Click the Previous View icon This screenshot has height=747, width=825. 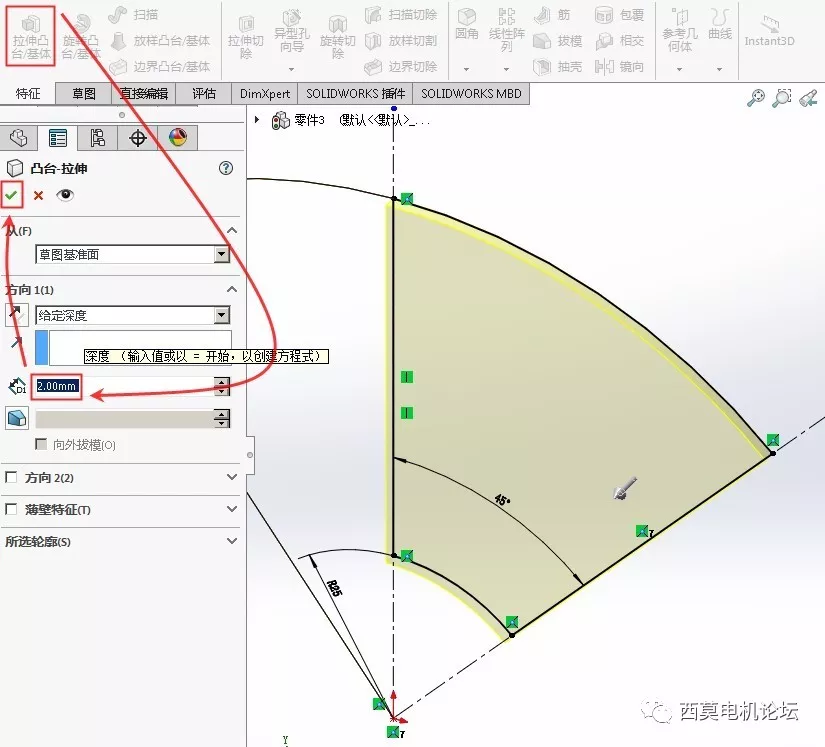(808, 98)
